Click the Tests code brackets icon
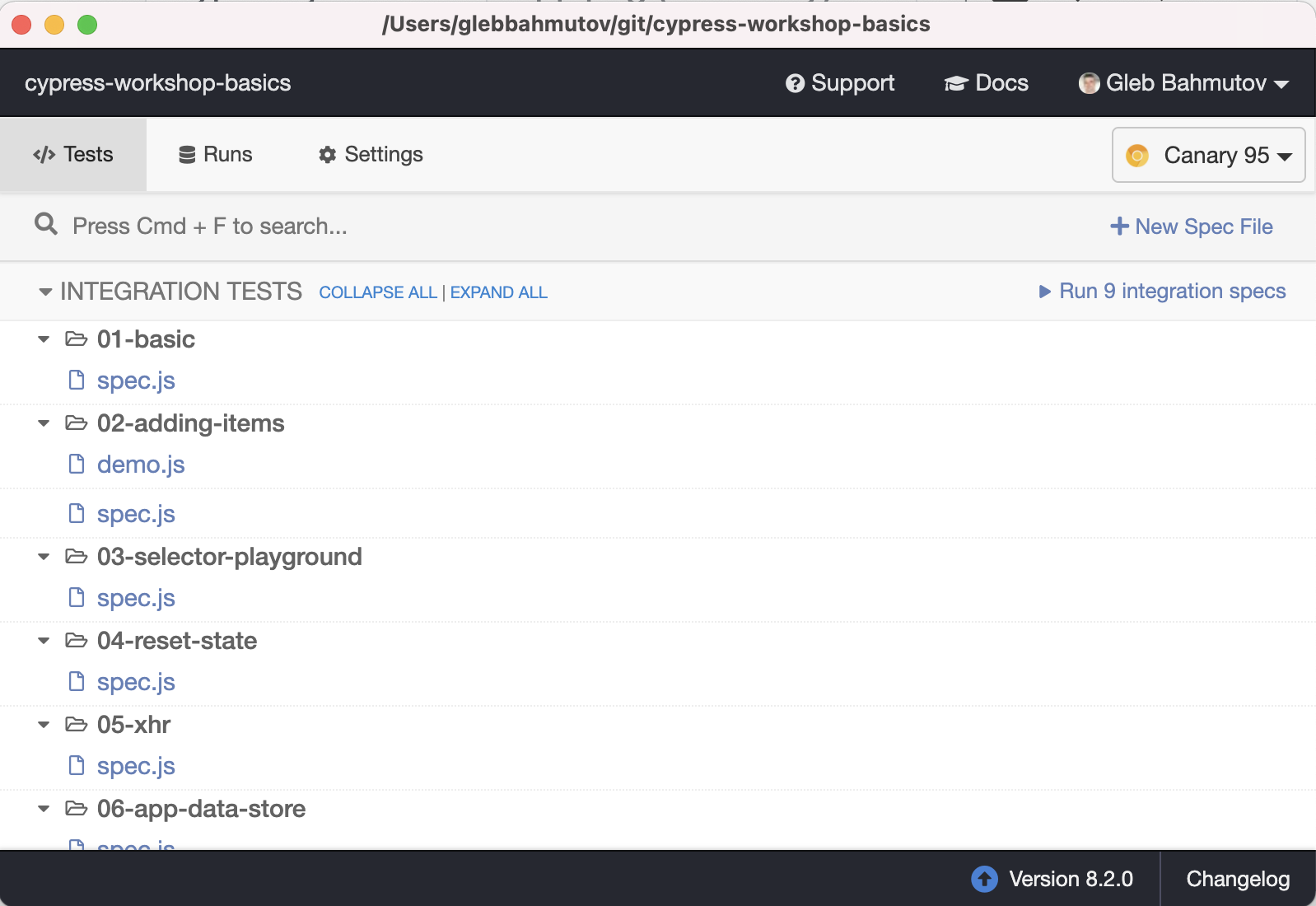Screen dimensions: 1316x906 point(44,155)
